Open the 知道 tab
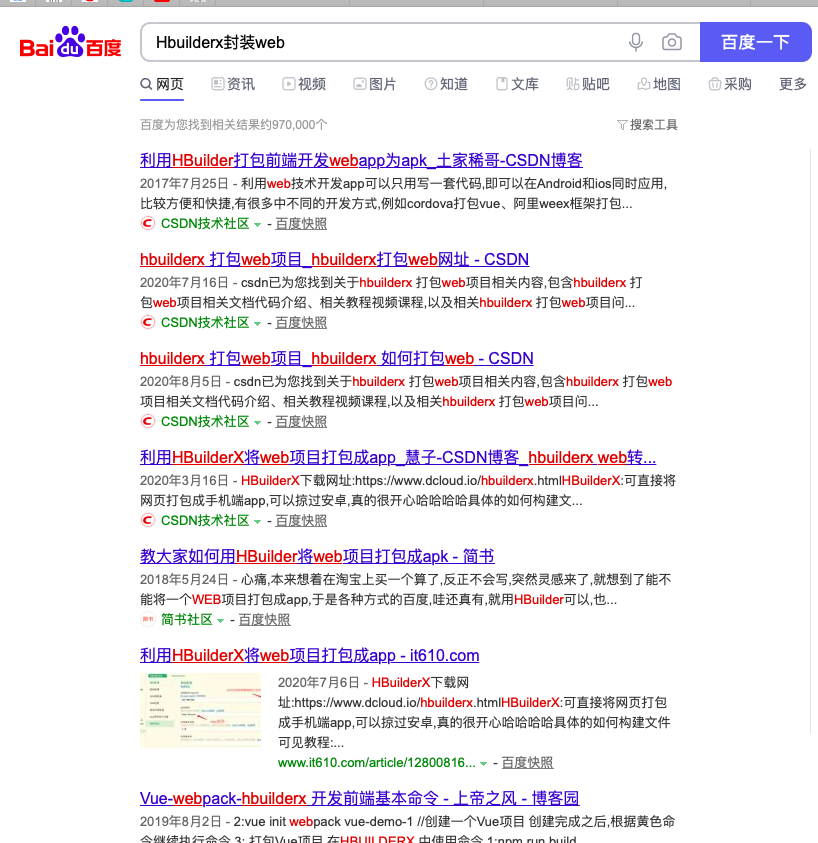The image size is (818, 843). (446, 84)
